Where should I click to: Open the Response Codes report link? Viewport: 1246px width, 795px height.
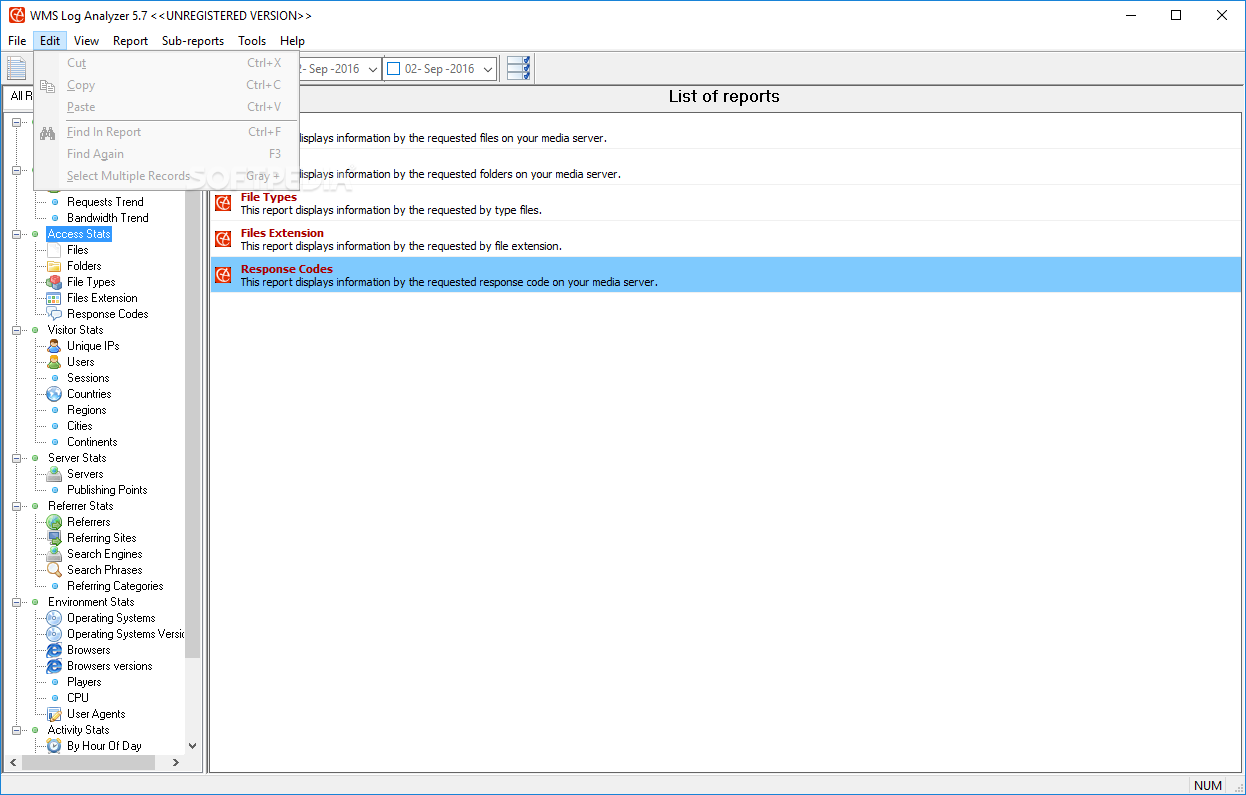pyautogui.click(x=287, y=269)
